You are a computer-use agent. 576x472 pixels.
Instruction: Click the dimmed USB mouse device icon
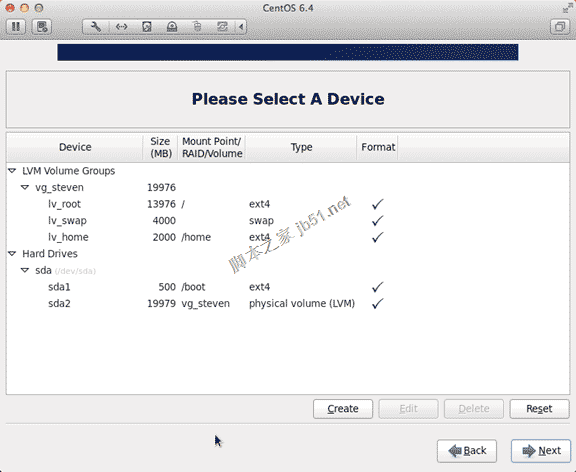[x=197, y=27]
